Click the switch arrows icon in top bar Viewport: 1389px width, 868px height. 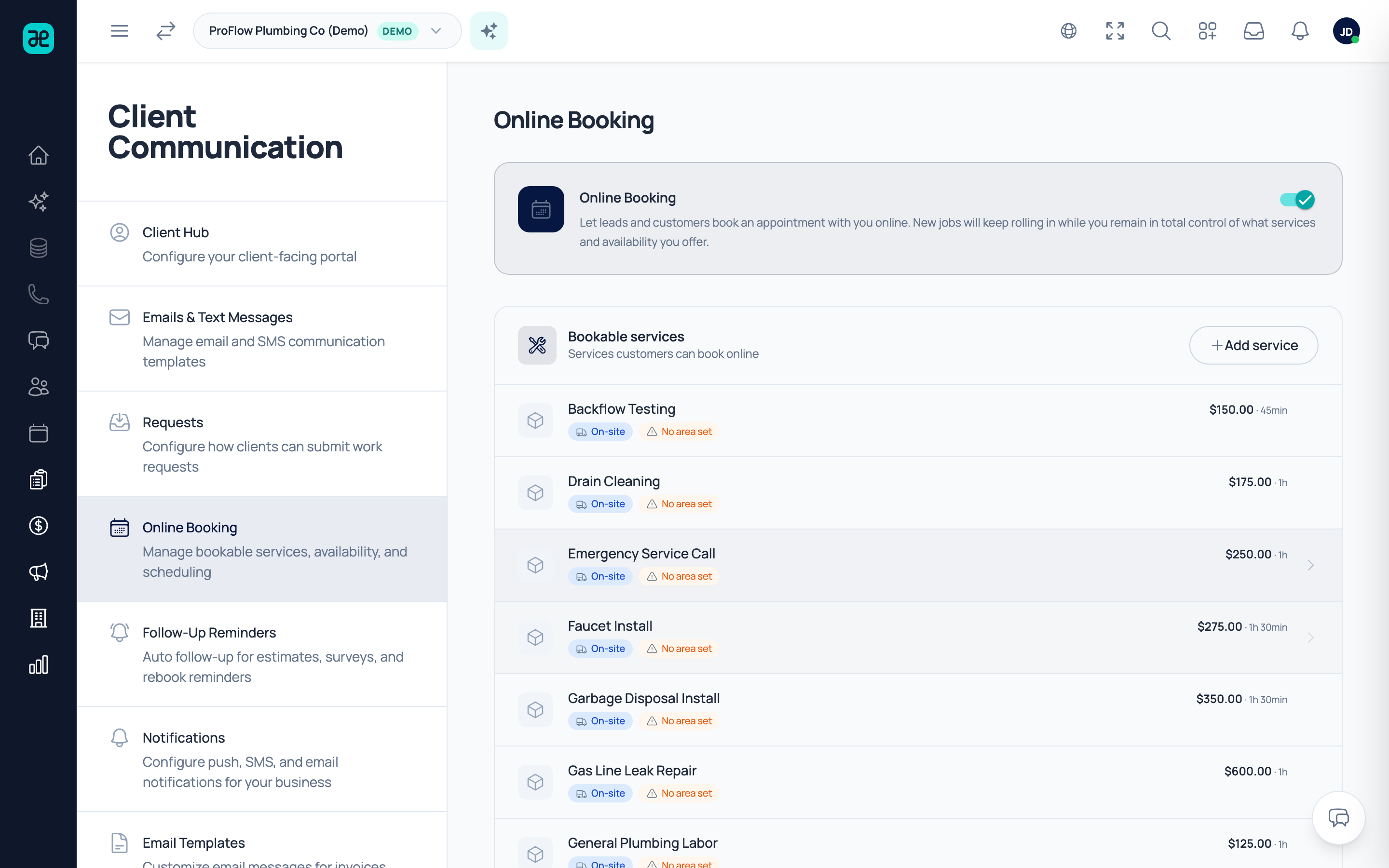166,31
